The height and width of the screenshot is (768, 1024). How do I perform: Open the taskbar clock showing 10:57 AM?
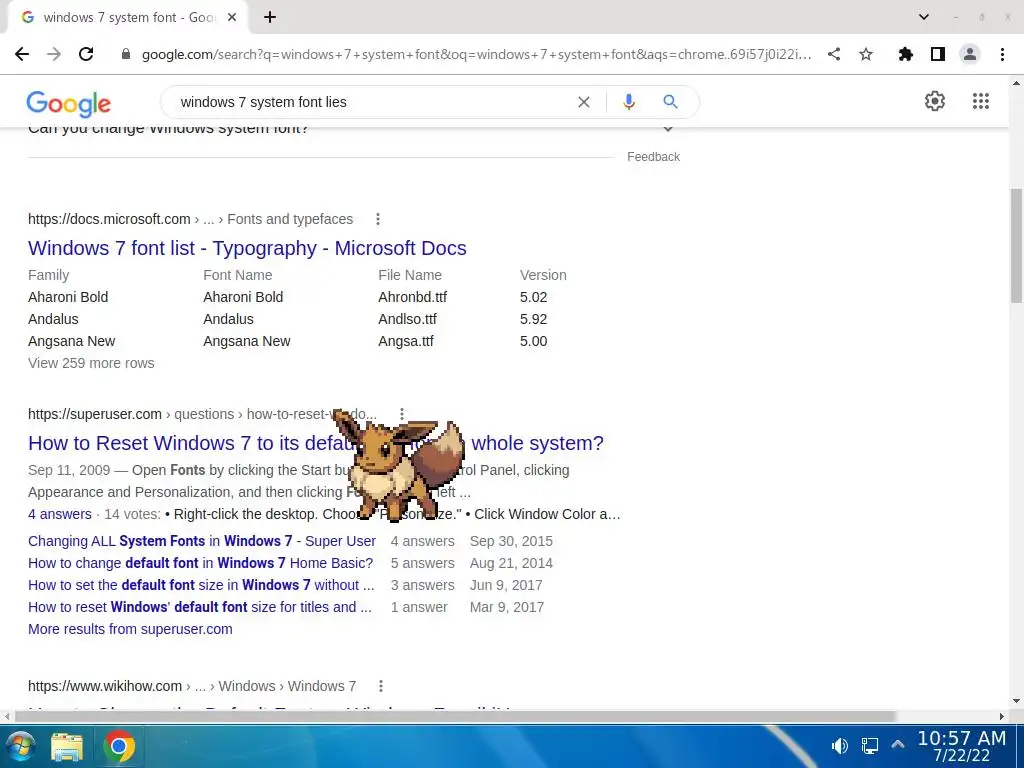961,746
